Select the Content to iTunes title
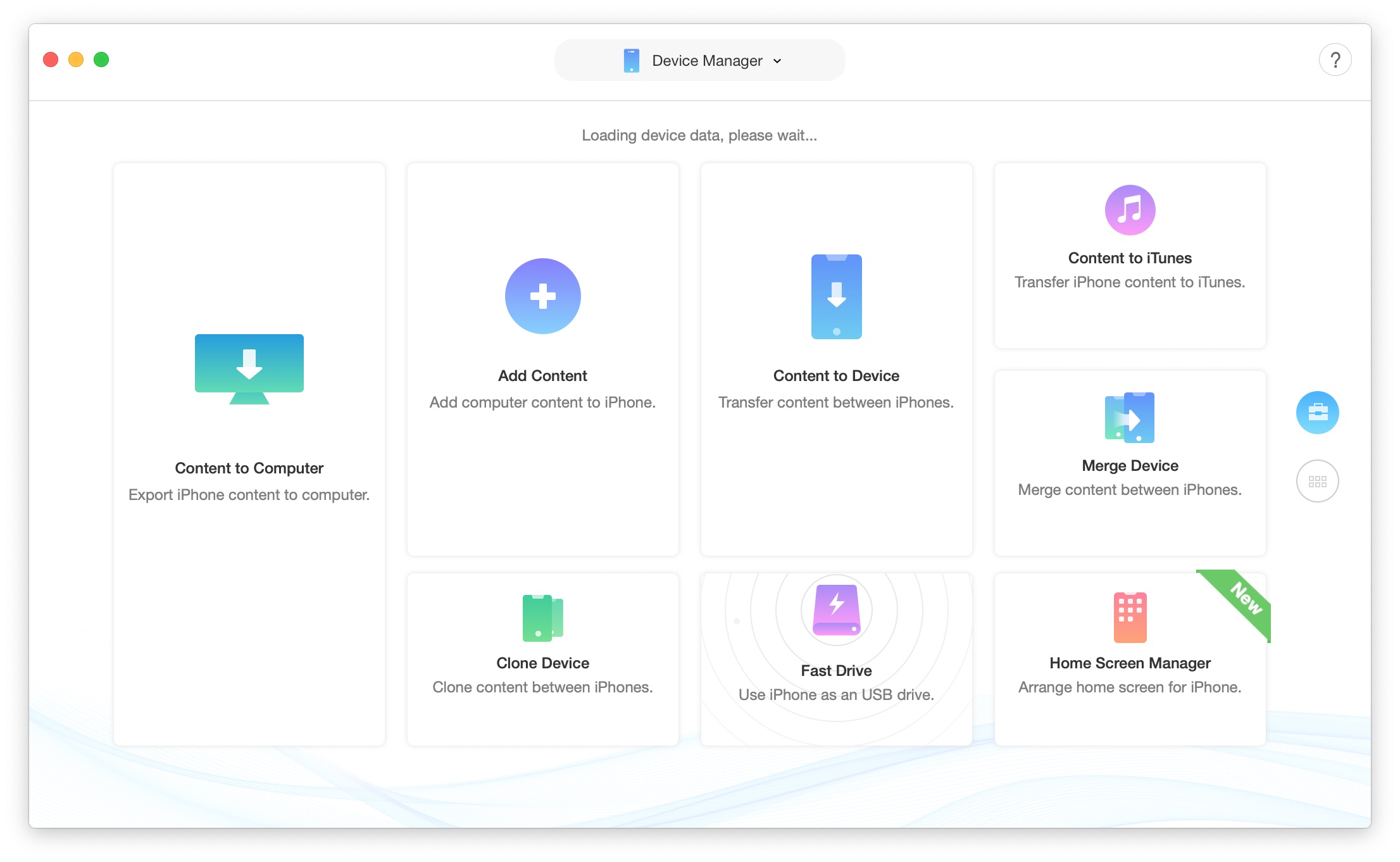The image size is (1400, 862). click(x=1130, y=258)
